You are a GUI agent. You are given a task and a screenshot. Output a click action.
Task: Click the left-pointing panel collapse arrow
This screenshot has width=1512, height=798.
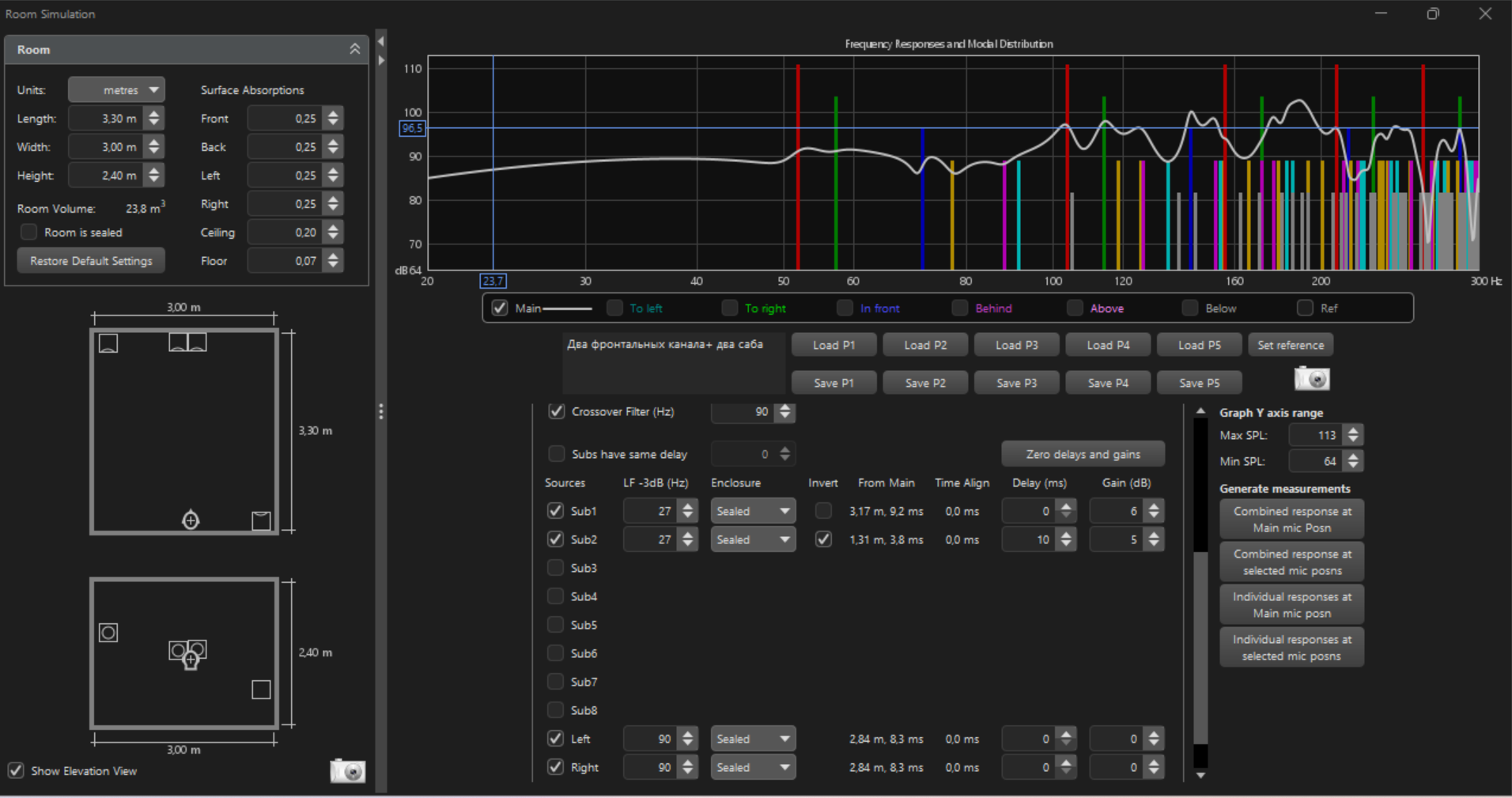click(381, 41)
